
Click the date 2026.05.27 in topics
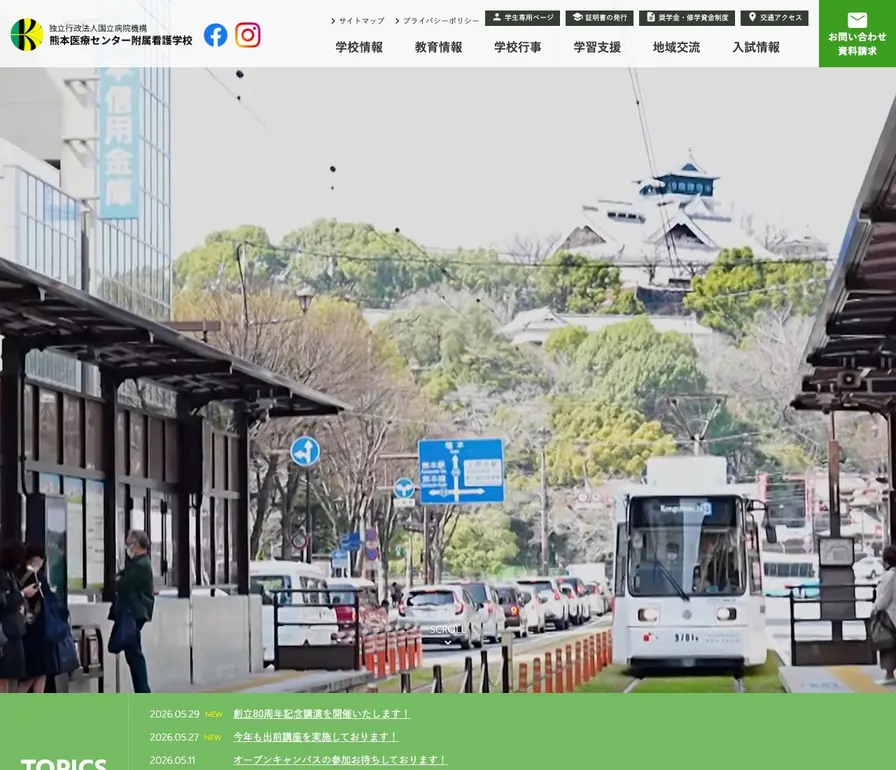click(174, 737)
